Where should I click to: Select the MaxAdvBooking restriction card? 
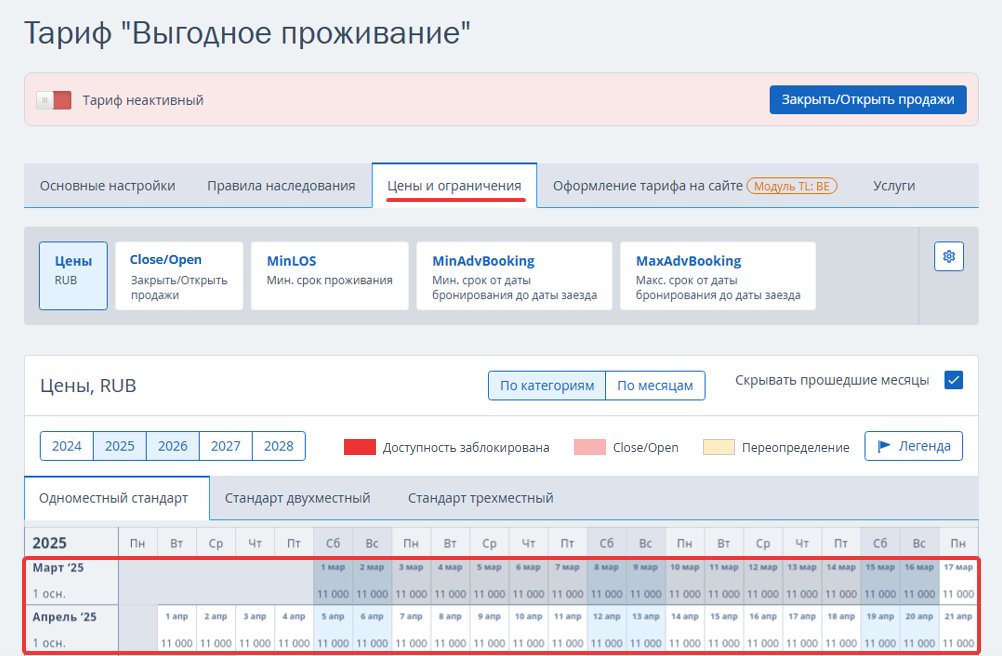717,275
